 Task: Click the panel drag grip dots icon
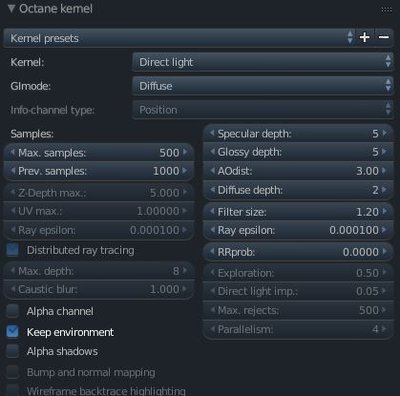click(386, 10)
